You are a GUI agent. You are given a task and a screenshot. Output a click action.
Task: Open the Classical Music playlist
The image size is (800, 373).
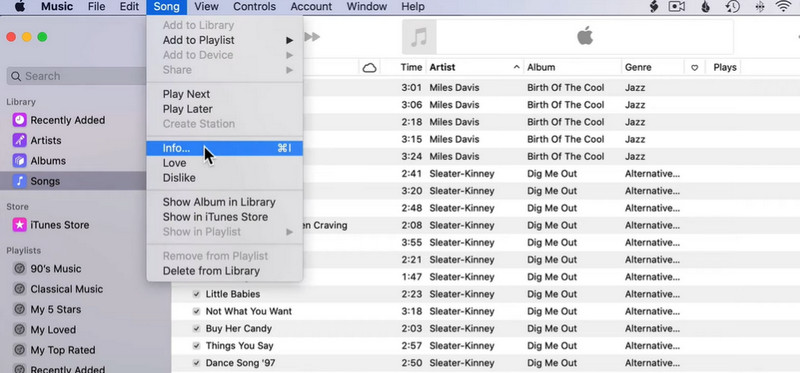click(x=66, y=289)
